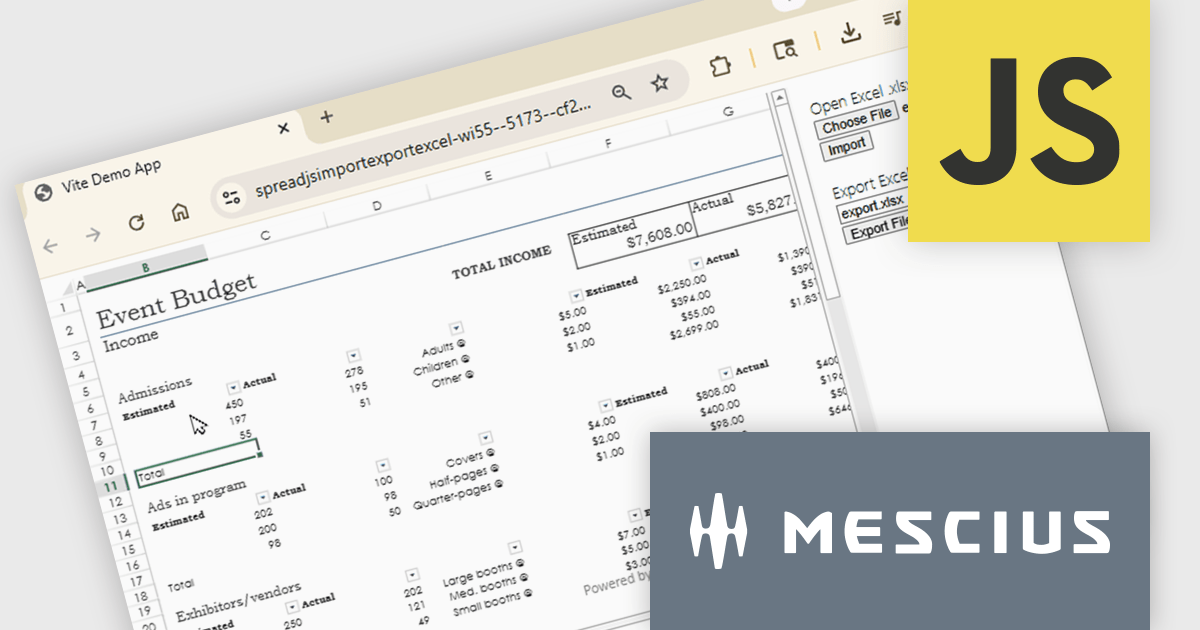The height and width of the screenshot is (630, 1200).
Task: Reload the page with the refresh icon
Action: (137, 223)
